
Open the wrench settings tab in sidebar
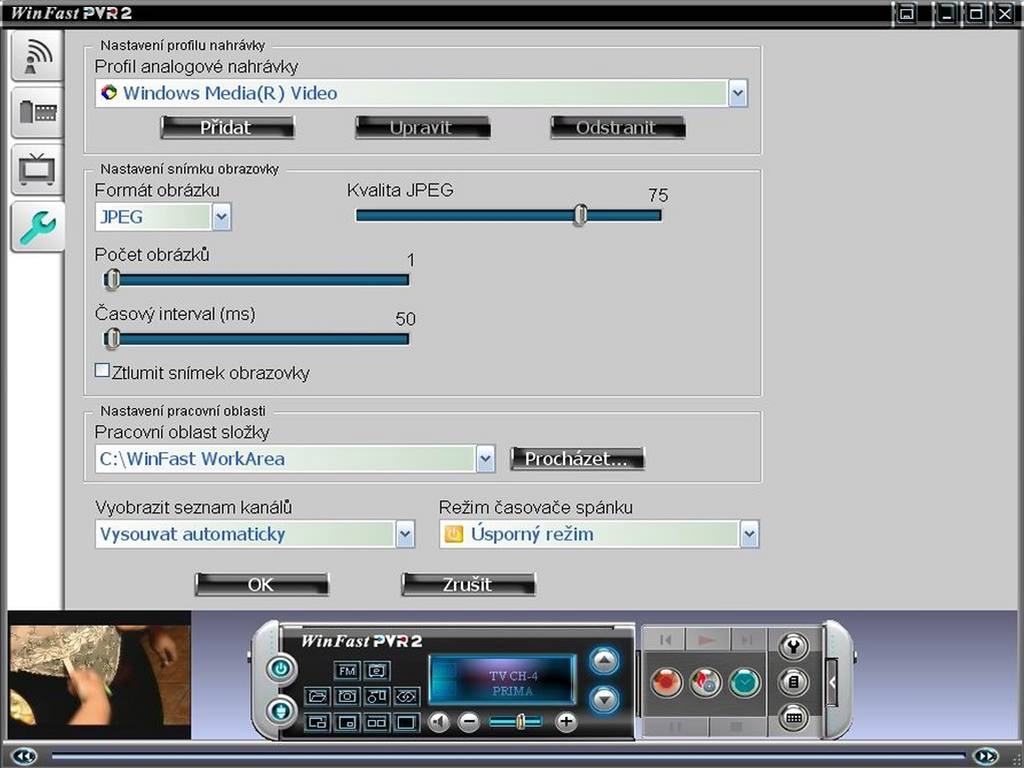point(37,227)
